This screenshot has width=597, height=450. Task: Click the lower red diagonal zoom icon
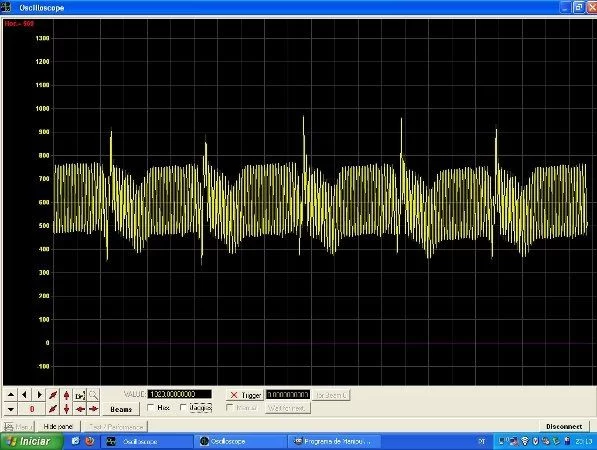pos(53,409)
